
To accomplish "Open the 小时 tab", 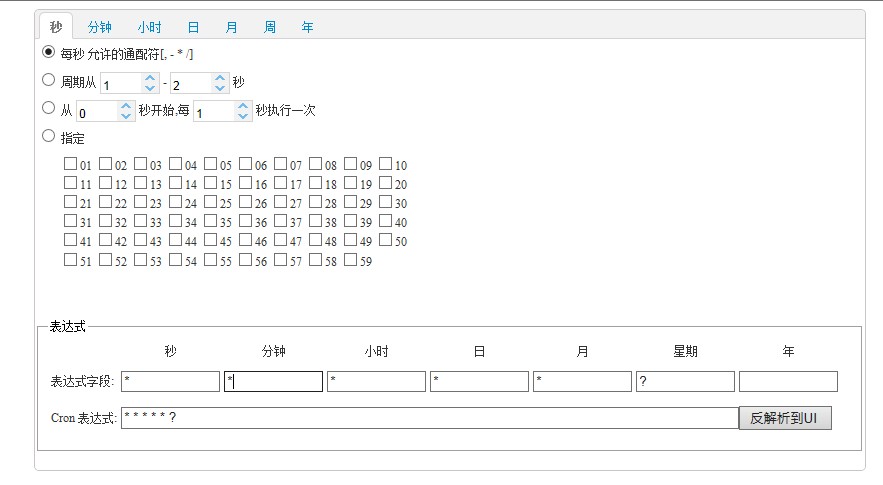I will (x=149, y=27).
